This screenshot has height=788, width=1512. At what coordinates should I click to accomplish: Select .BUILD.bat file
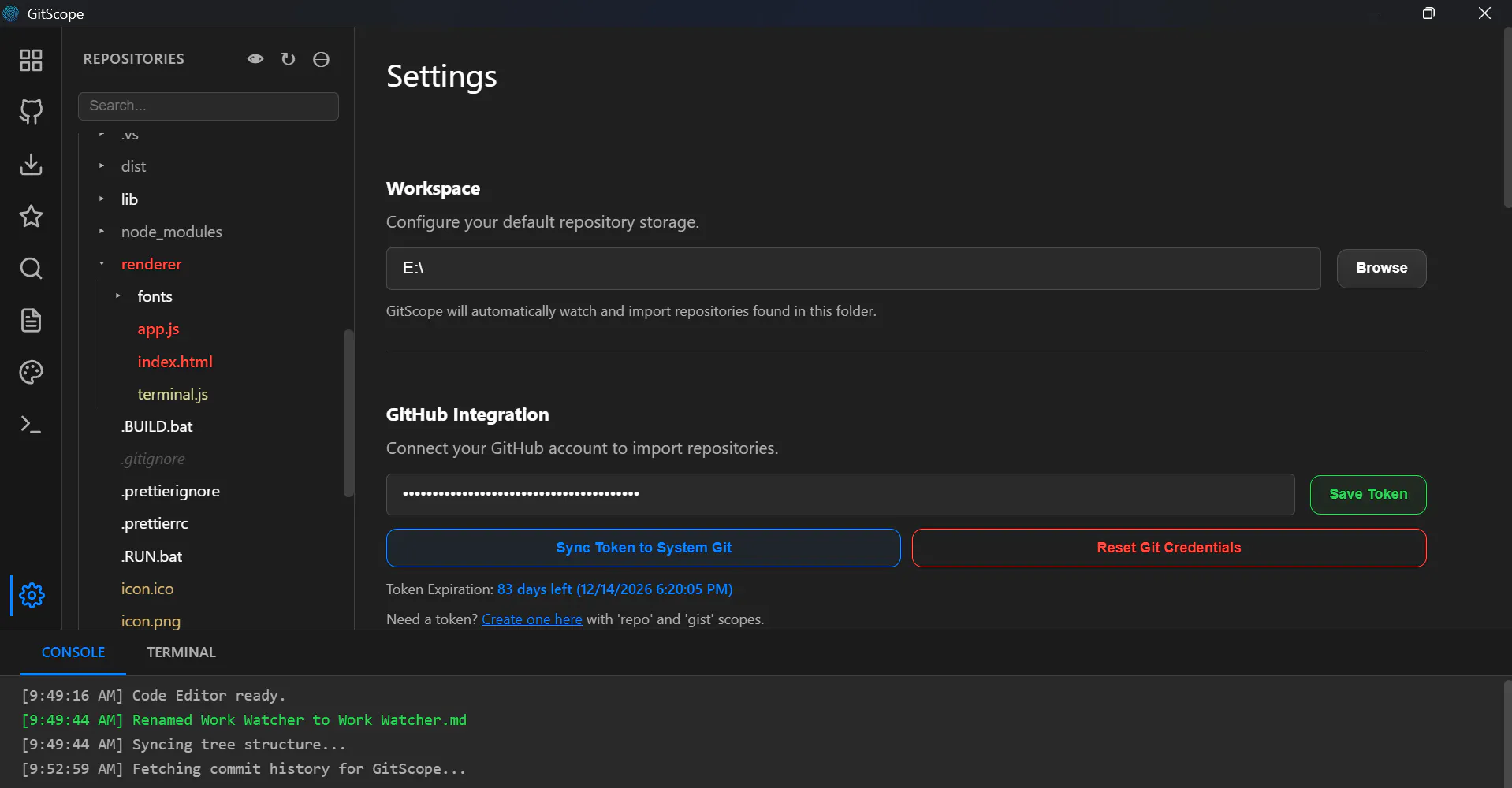(x=157, y=426)
